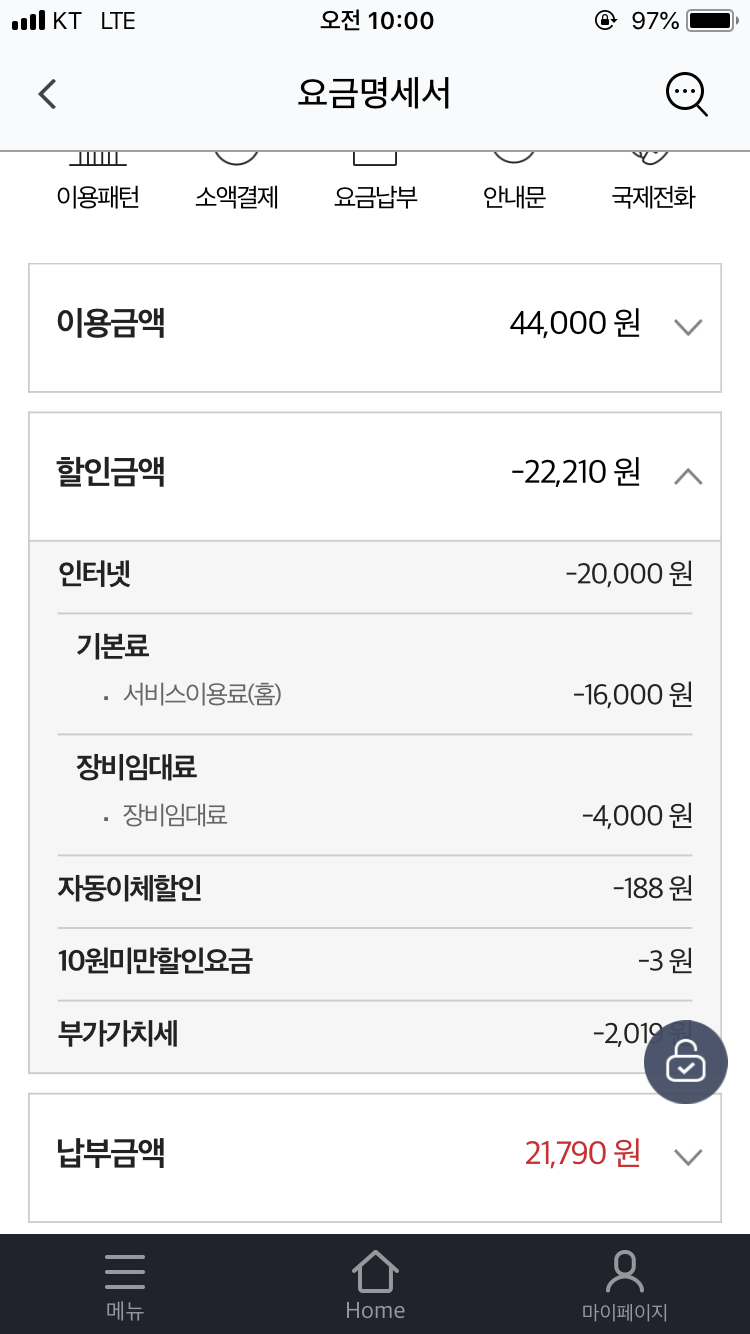Tap the floating lock security icon
Image resolution: width=750 pixels, height=1334 pixels.
(x=685, y=1062)
